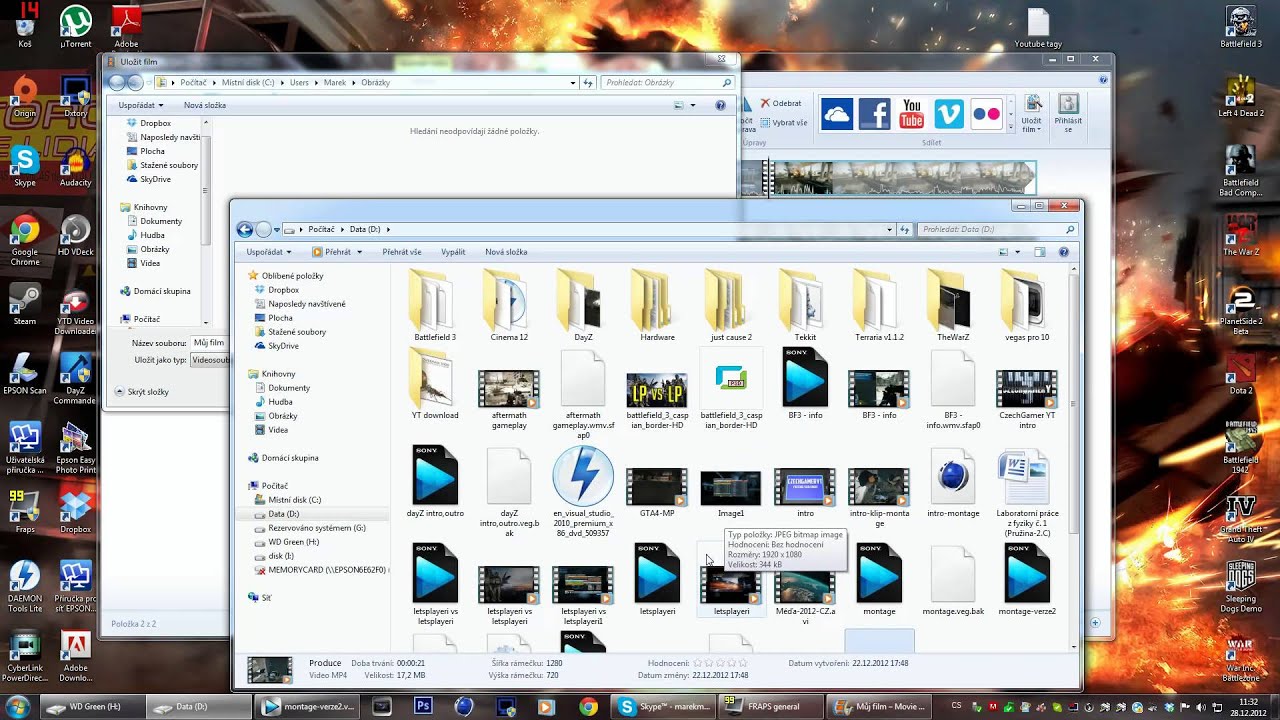Select the intro-montage file
This screenshot has width=1280, height=720.
[x=953, y=482]
